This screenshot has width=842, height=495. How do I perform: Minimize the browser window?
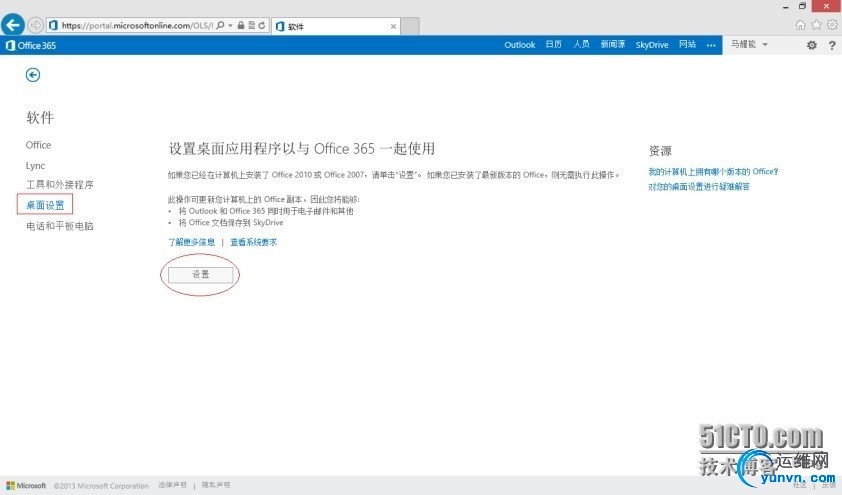[785, 6]
